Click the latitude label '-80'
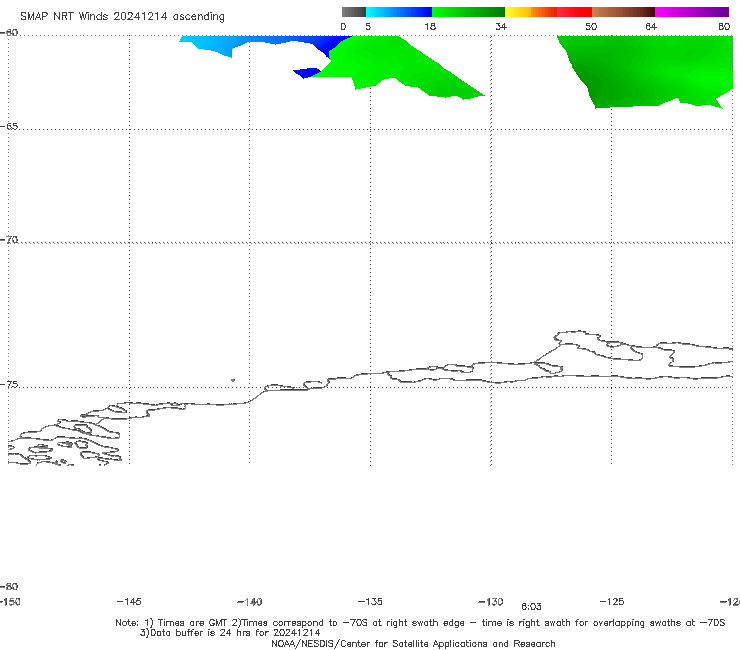 tap(9, 586)
